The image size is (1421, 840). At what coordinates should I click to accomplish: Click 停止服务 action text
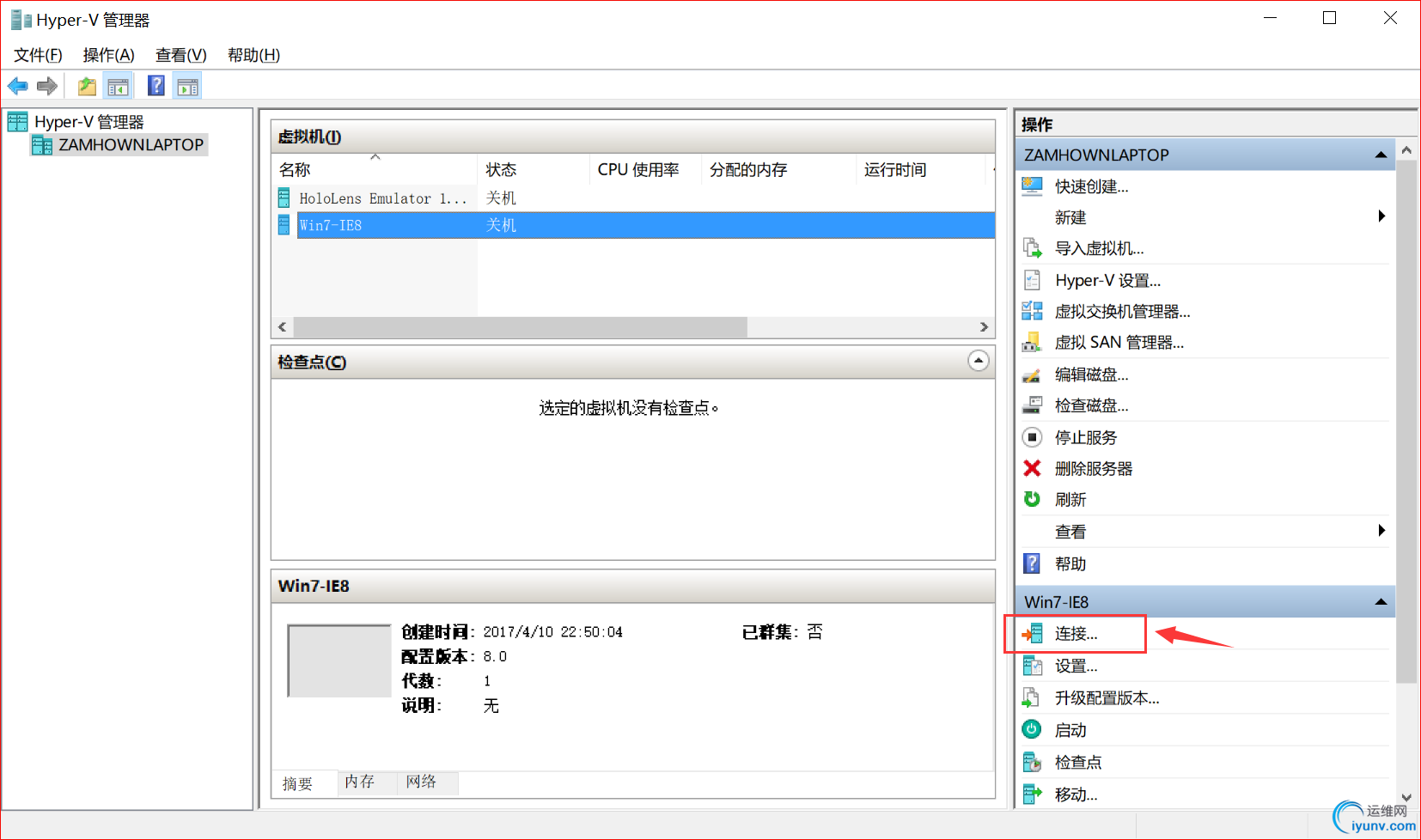tap(1086, 437)
